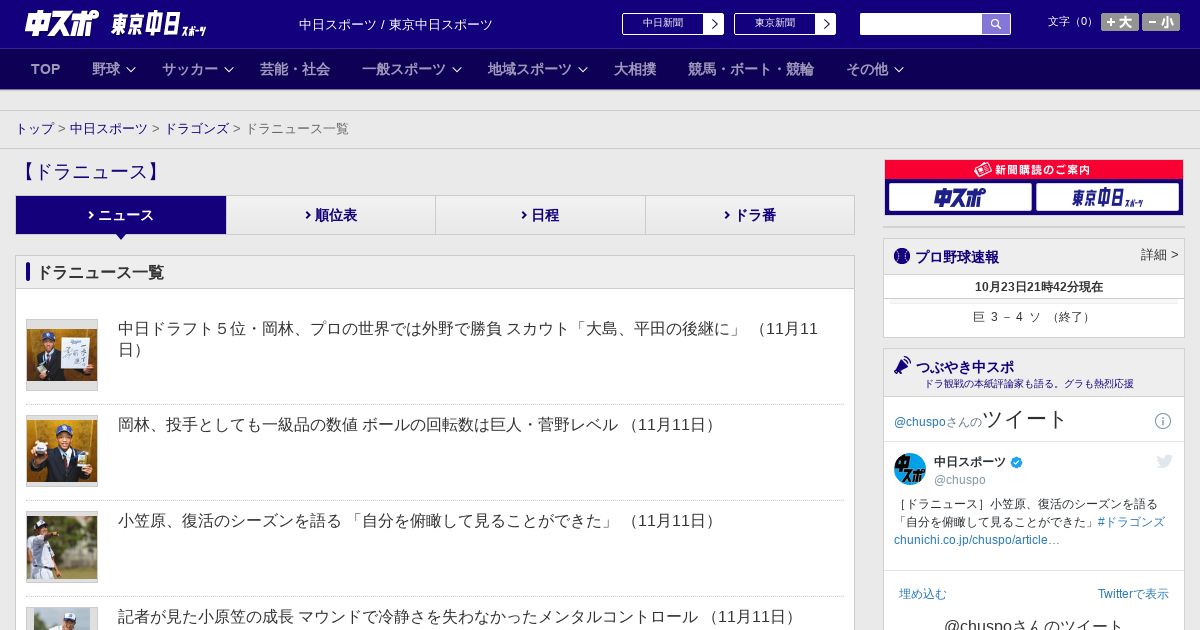Go to TOP in navigation bar
This screenshot has width=1200, height=630.
(46, 69)
